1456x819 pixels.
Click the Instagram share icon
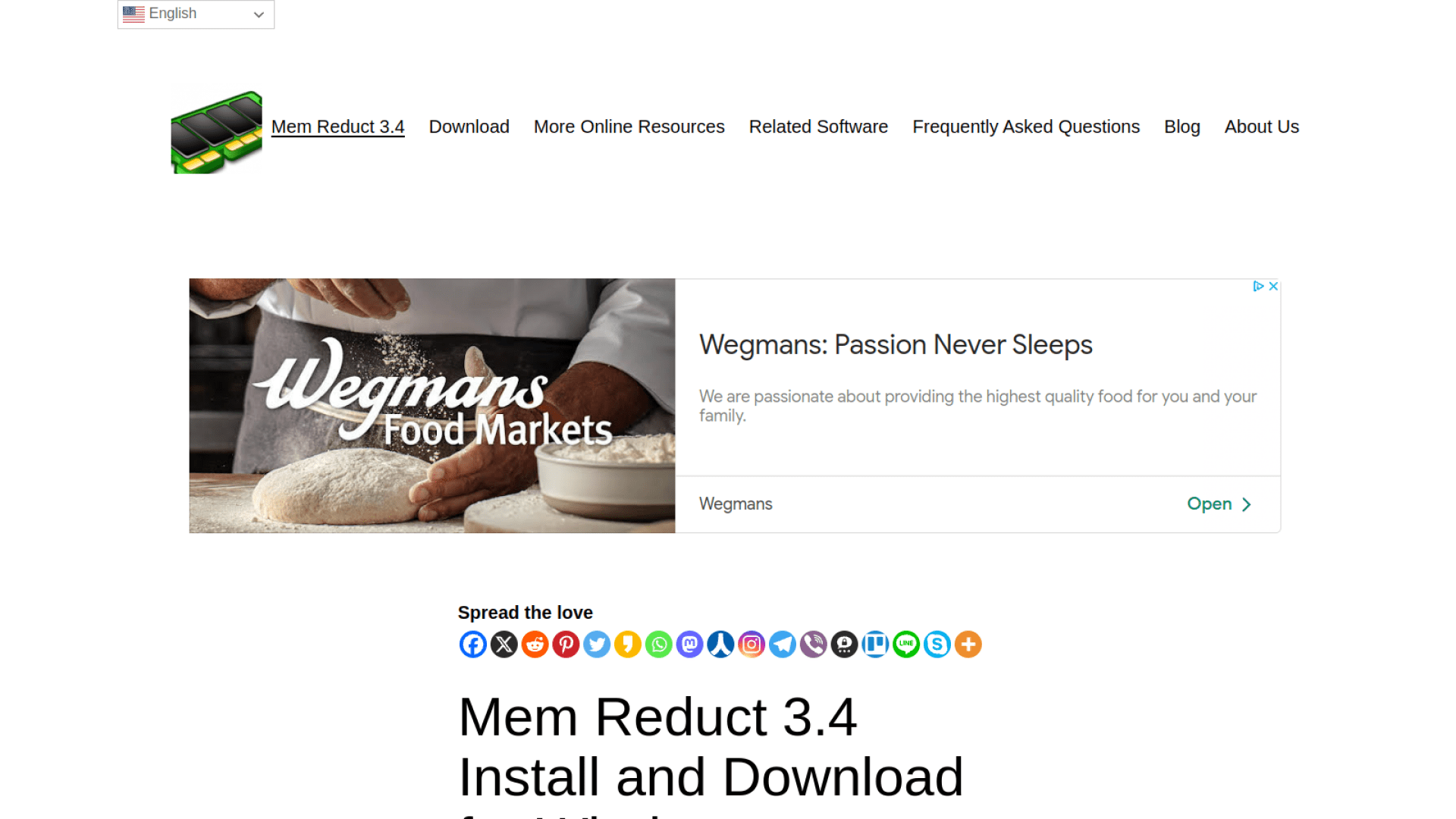click(751, 644)
